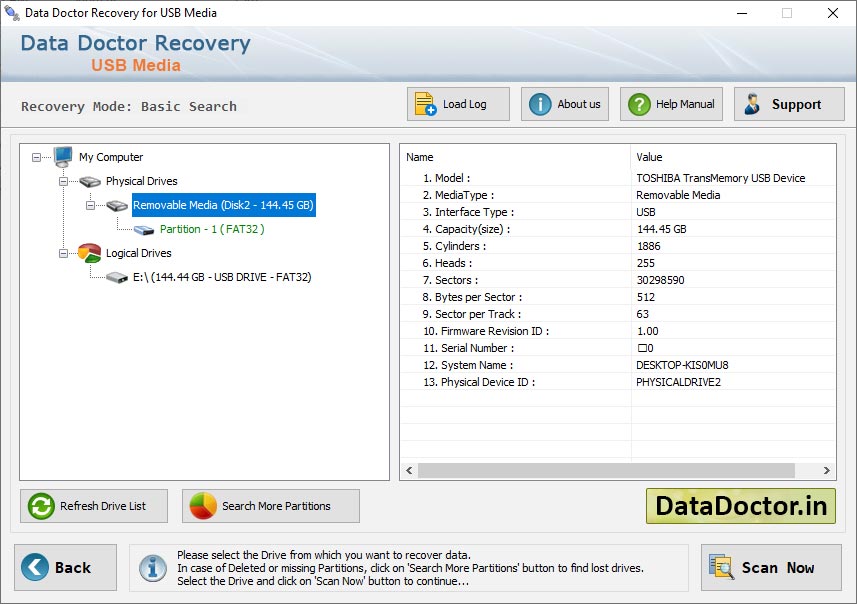Refresh the drive list using its icon

39,506
